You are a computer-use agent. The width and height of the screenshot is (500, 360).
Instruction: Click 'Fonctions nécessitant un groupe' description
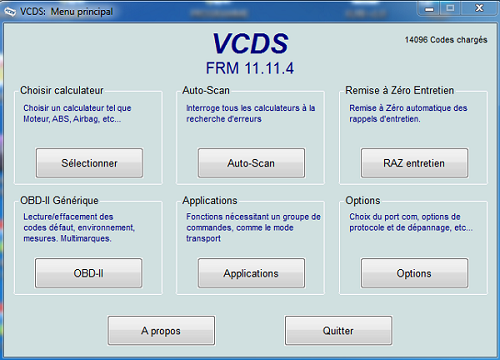click(x=253, y=227)
